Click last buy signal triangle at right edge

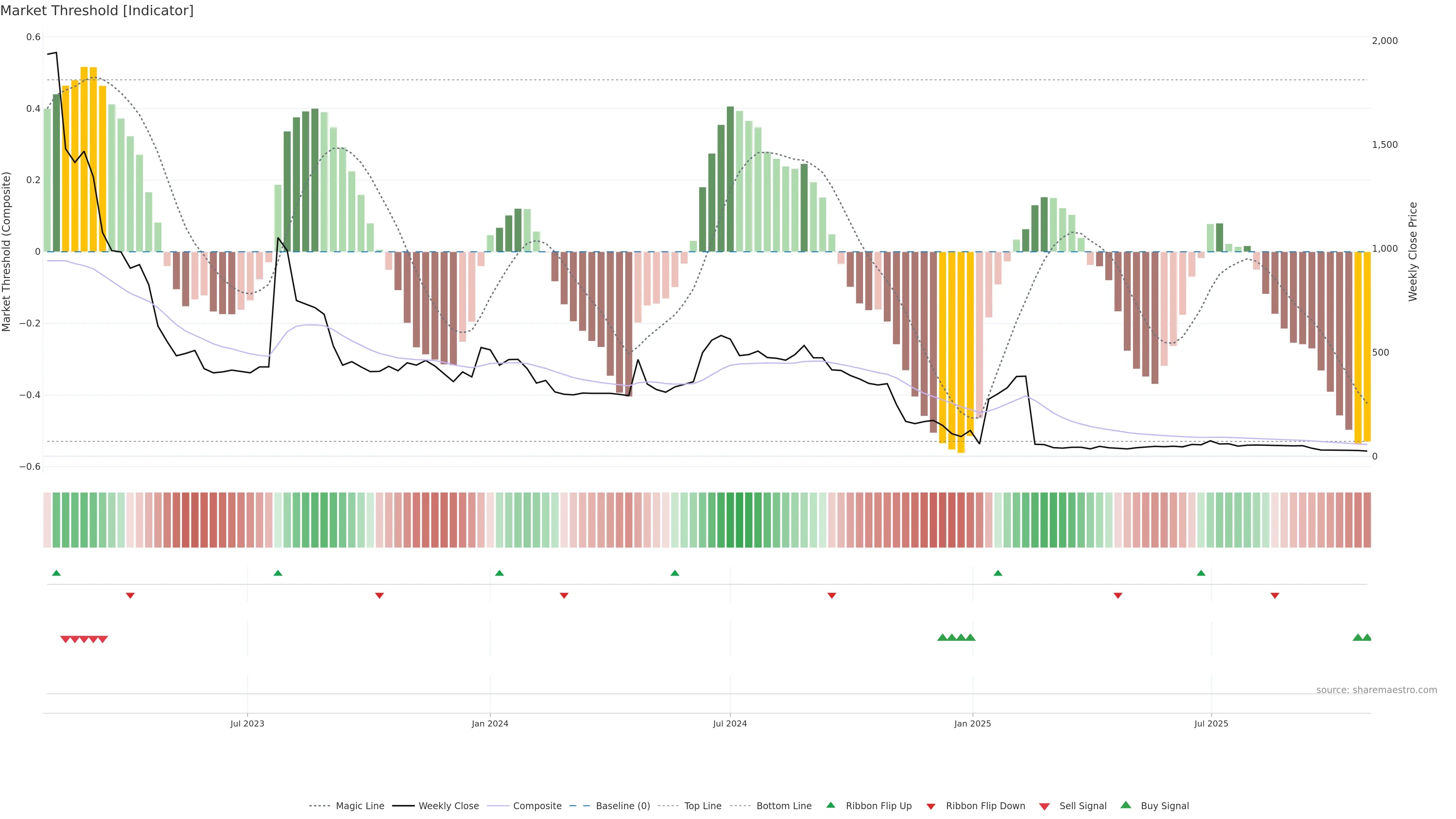click(x=1367, y=637)
